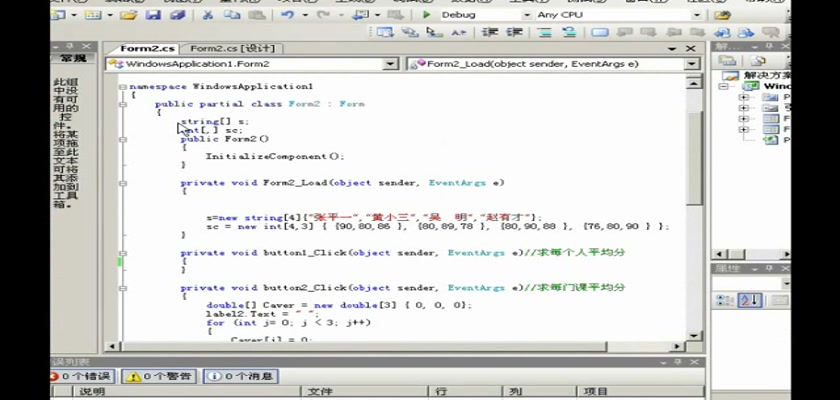Click the Save All icon
The height and width of the screenshot is (400, 840).
click(x=177, y=15)
